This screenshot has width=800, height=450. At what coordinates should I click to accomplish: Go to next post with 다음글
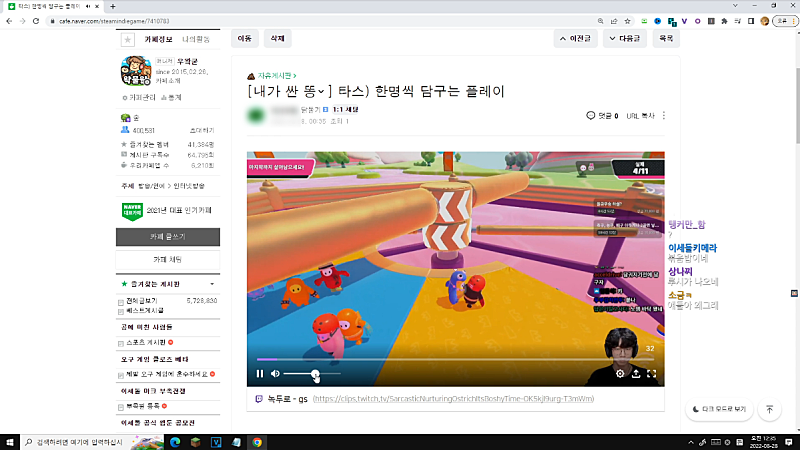tap(624, 39)
